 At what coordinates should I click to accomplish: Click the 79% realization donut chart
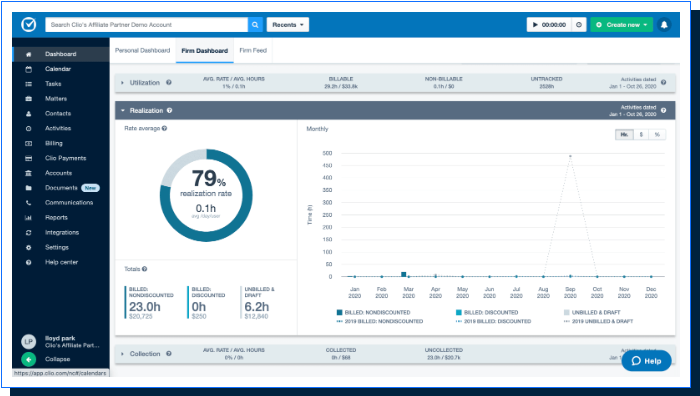tap(206, 195)
